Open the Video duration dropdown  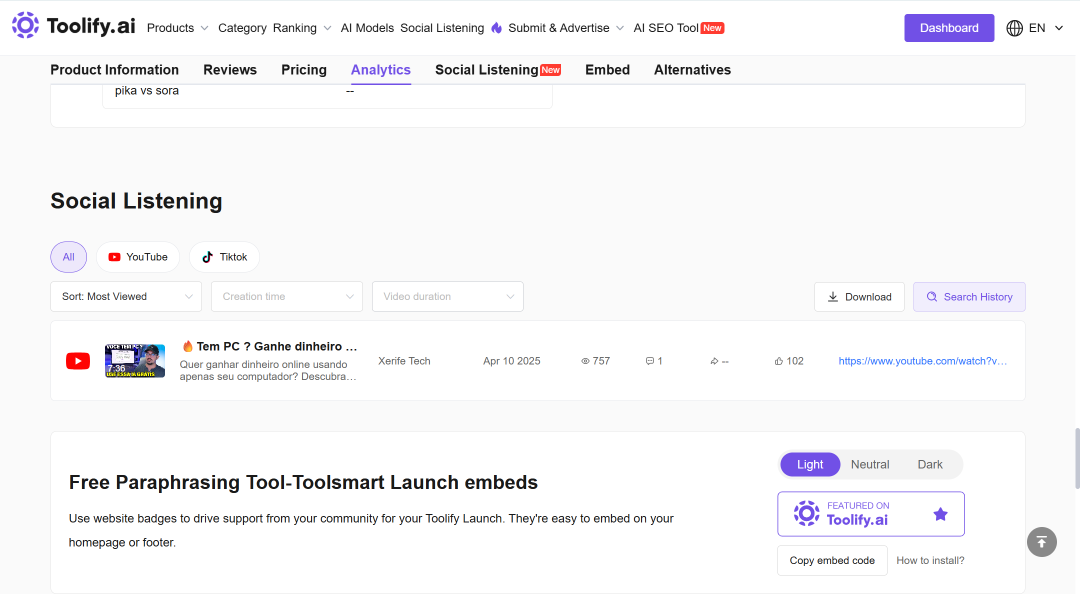(x=448, y=296)
